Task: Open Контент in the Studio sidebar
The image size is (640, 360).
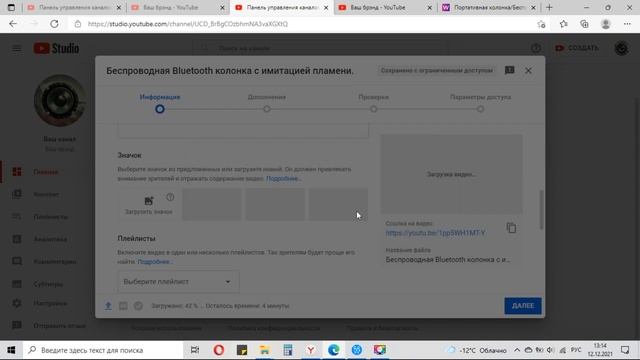Action: point(46,194)
